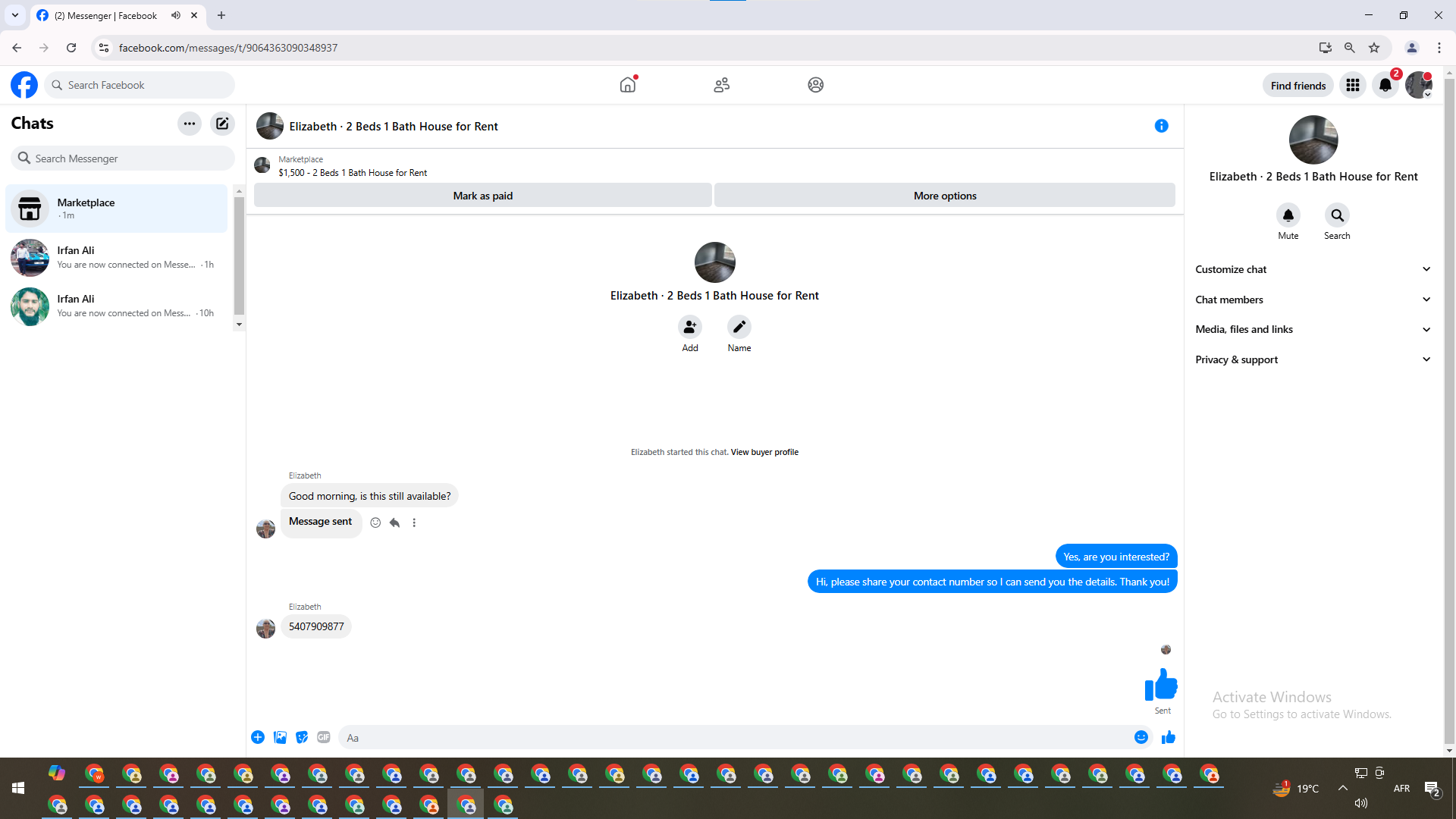Screen dimensions: 1456x819
Task: Click the GIF picker icon
Action: tap(324, 737)
